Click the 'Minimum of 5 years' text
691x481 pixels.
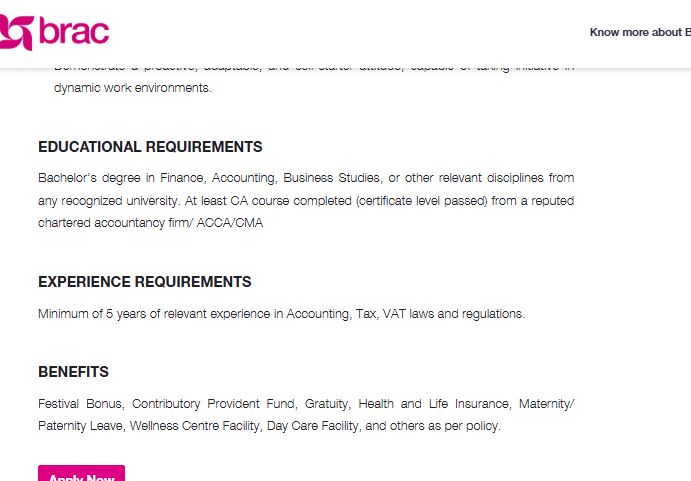point(89,314)
